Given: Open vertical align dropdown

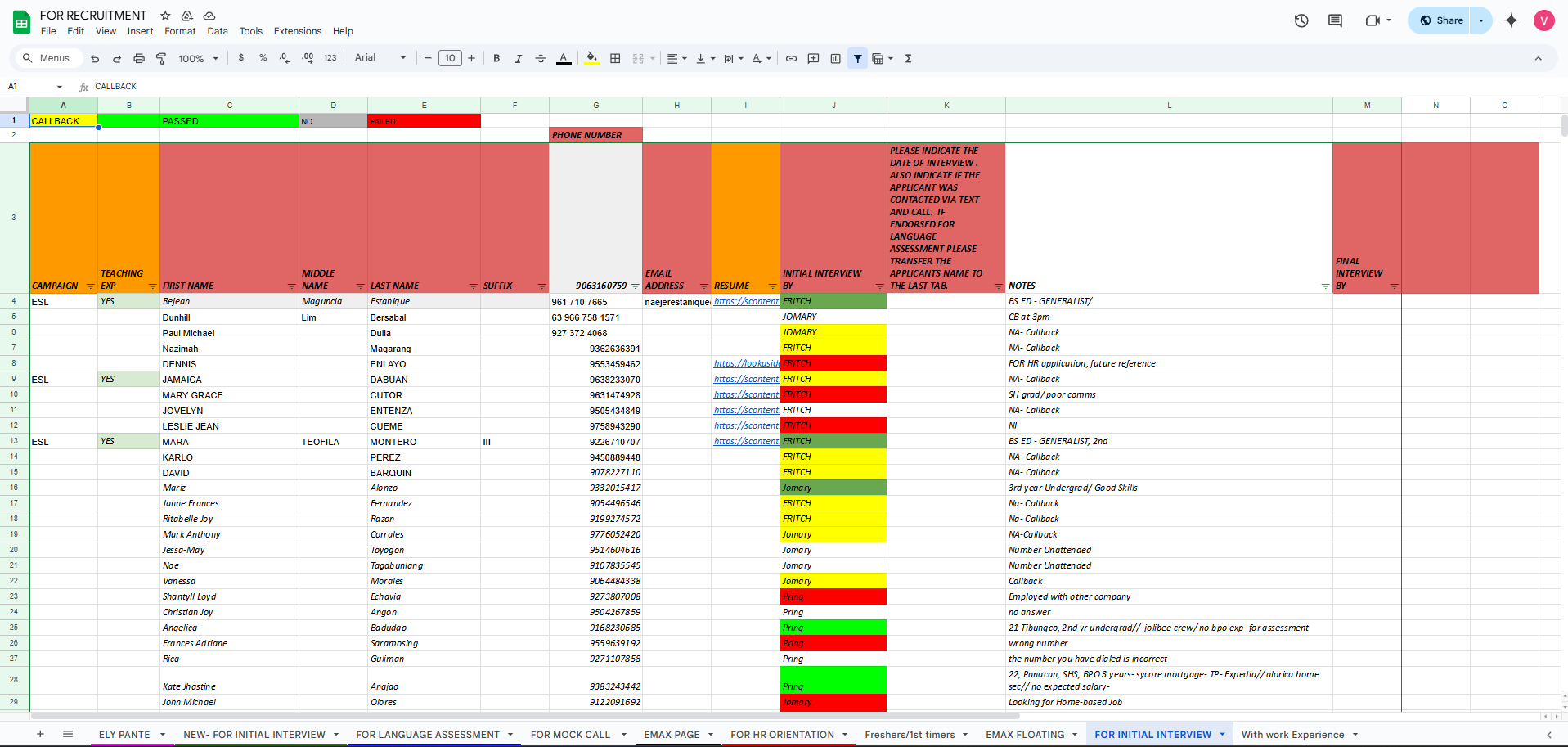Looking at the screenshot, I should click(x=705, y=58).
